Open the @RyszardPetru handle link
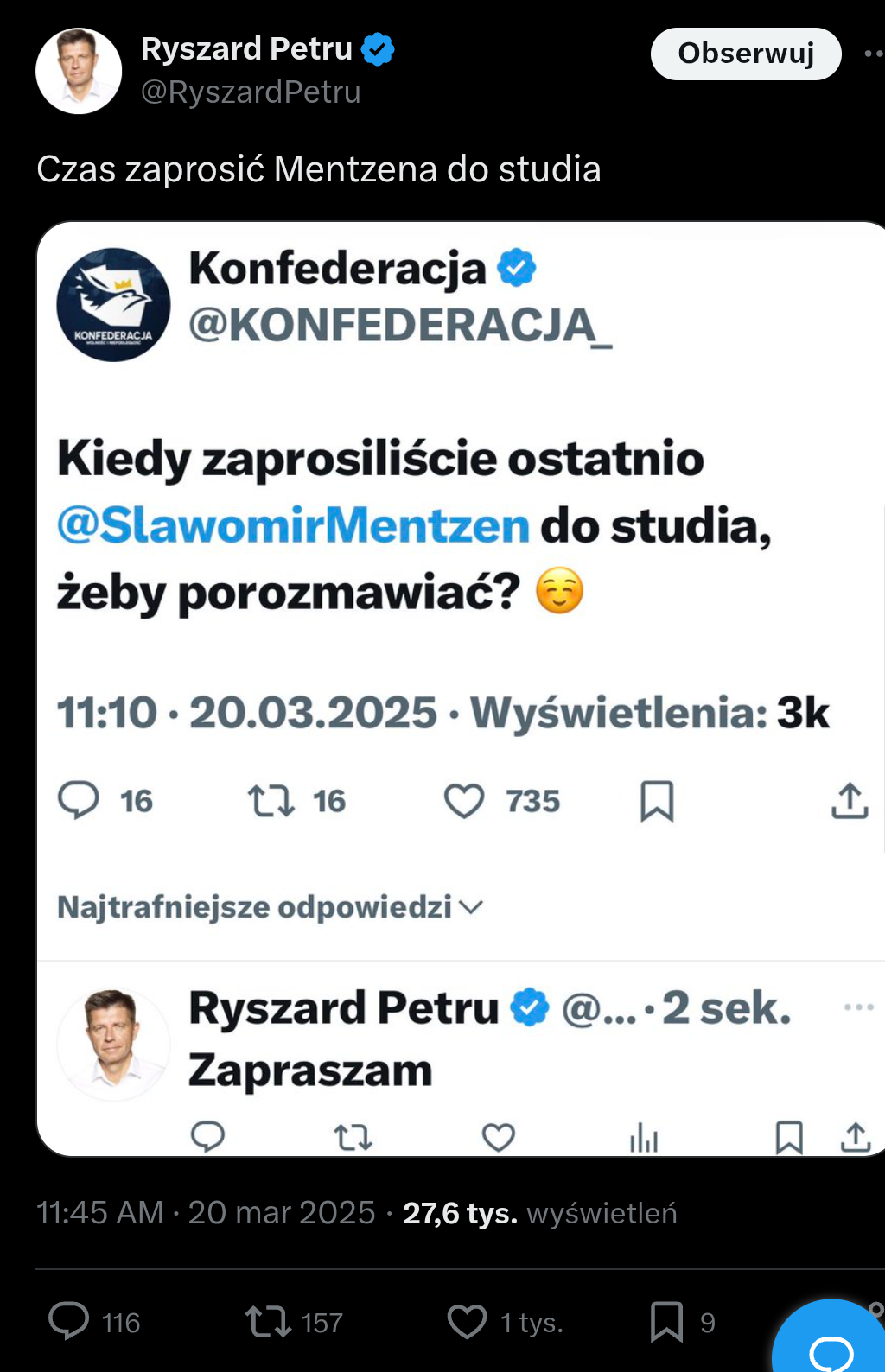Image resolution: width=885 pixels, height=1372 pixels. pyautogui.click(x=251, y=92)
